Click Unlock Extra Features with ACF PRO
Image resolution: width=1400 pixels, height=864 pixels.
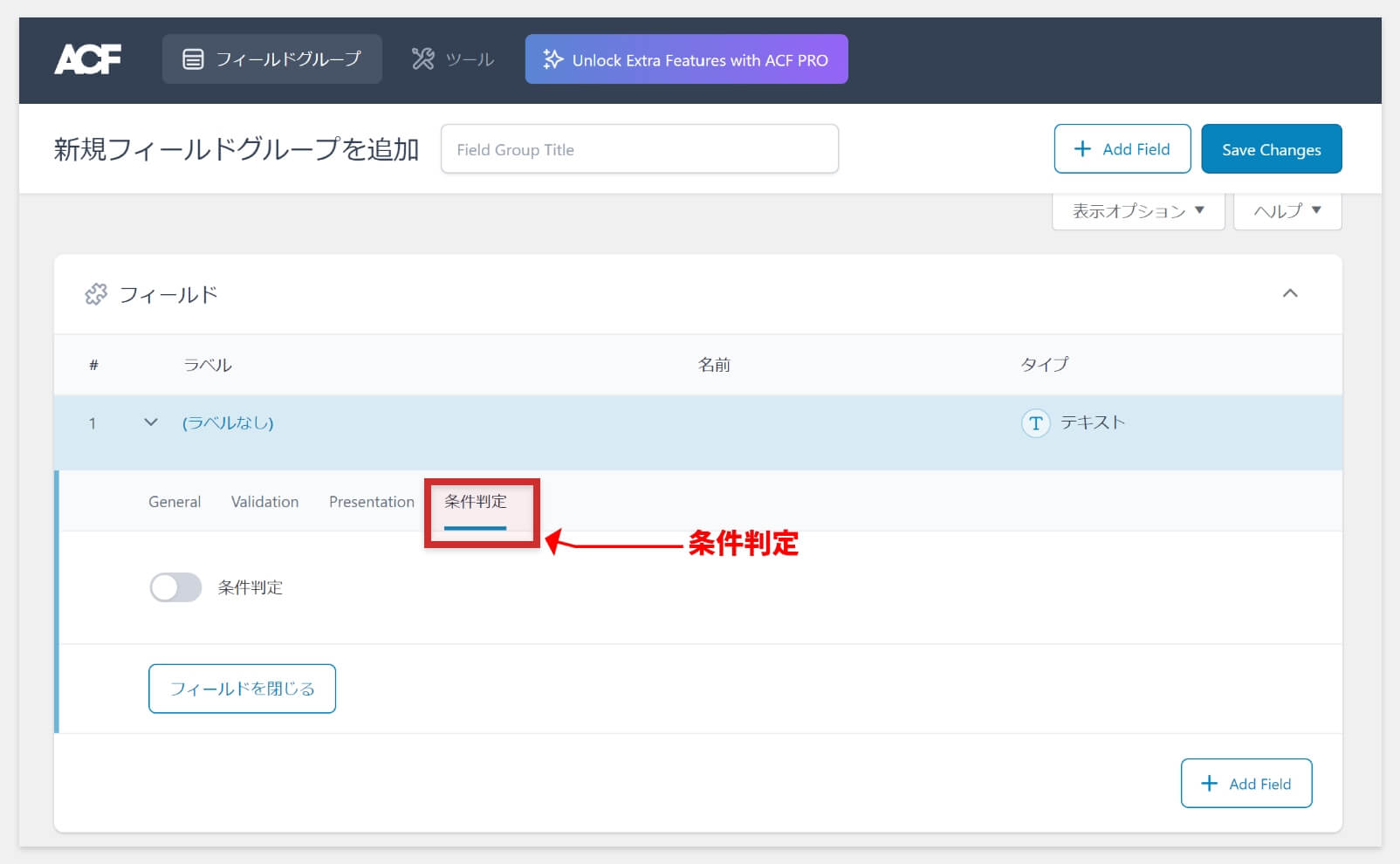[686, 59]
